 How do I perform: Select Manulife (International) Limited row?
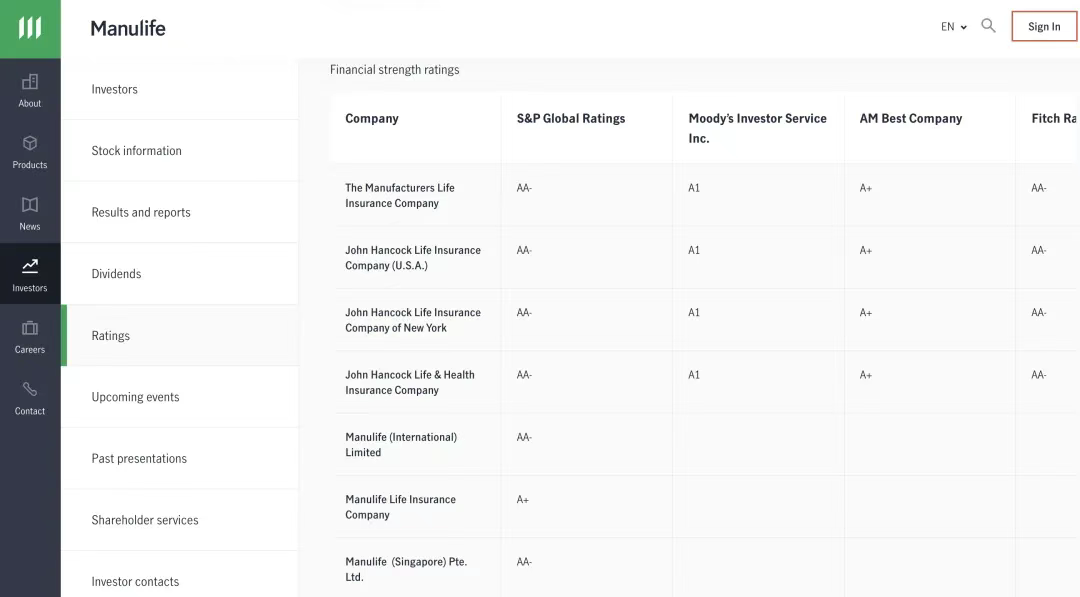[x=401, y=445]
